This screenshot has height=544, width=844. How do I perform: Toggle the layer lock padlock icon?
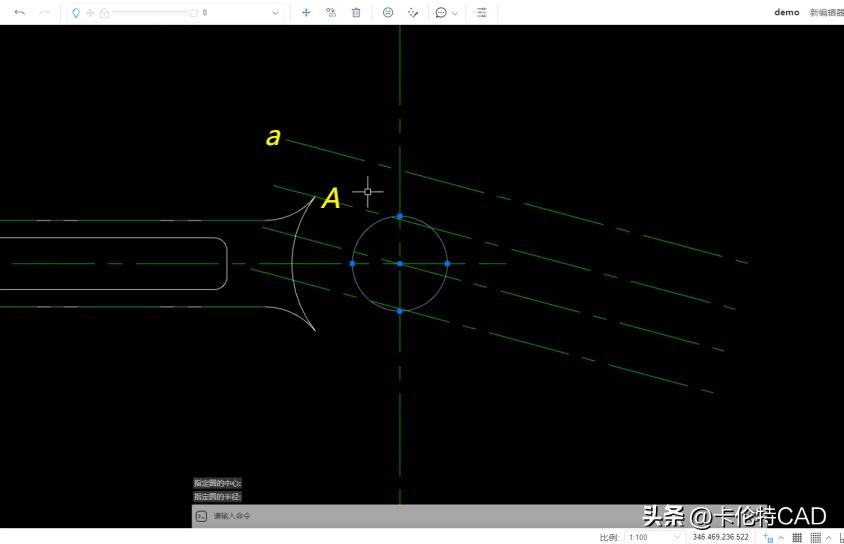104,13
